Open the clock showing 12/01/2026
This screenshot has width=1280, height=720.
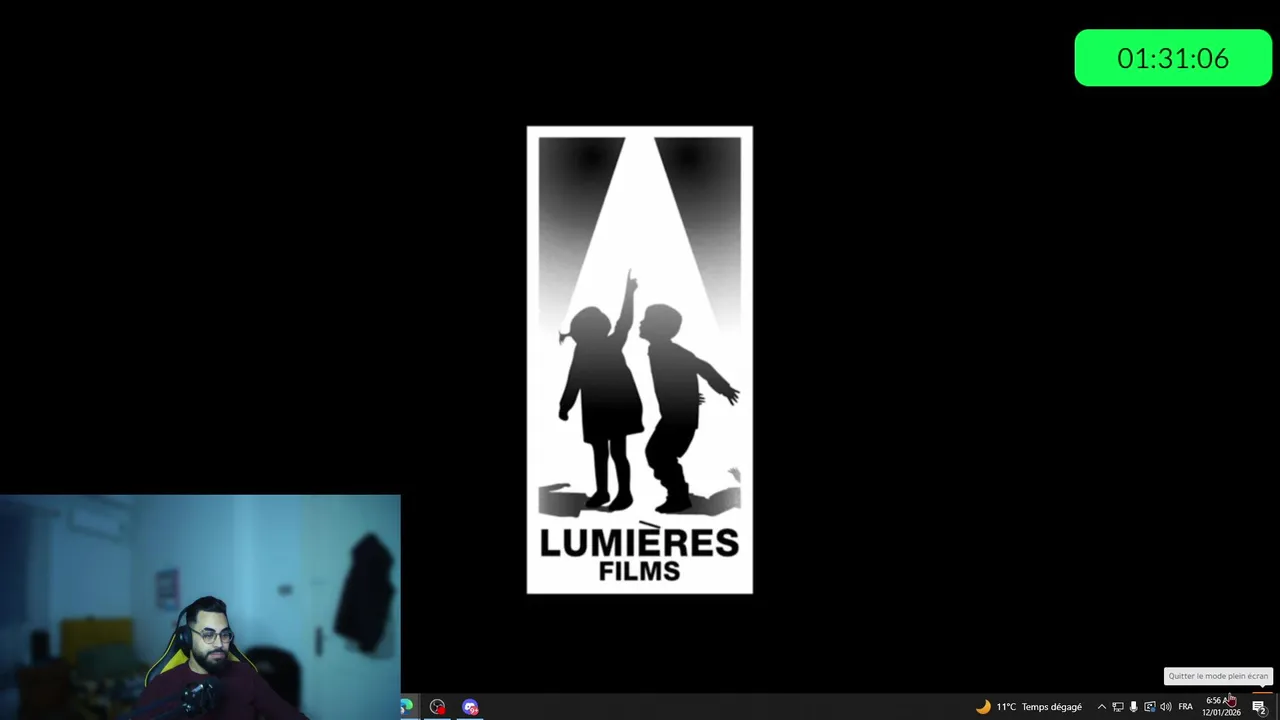1221,707
